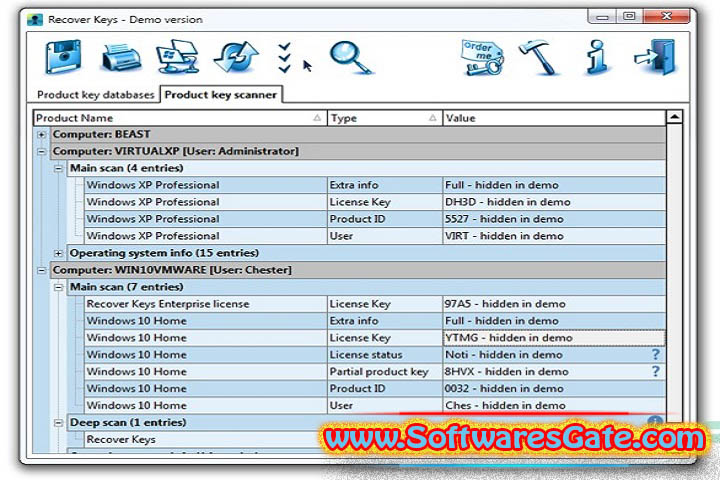Open the scan network computers icon
Viewport: 720px width, 480px height.
[x=177, y=57]
